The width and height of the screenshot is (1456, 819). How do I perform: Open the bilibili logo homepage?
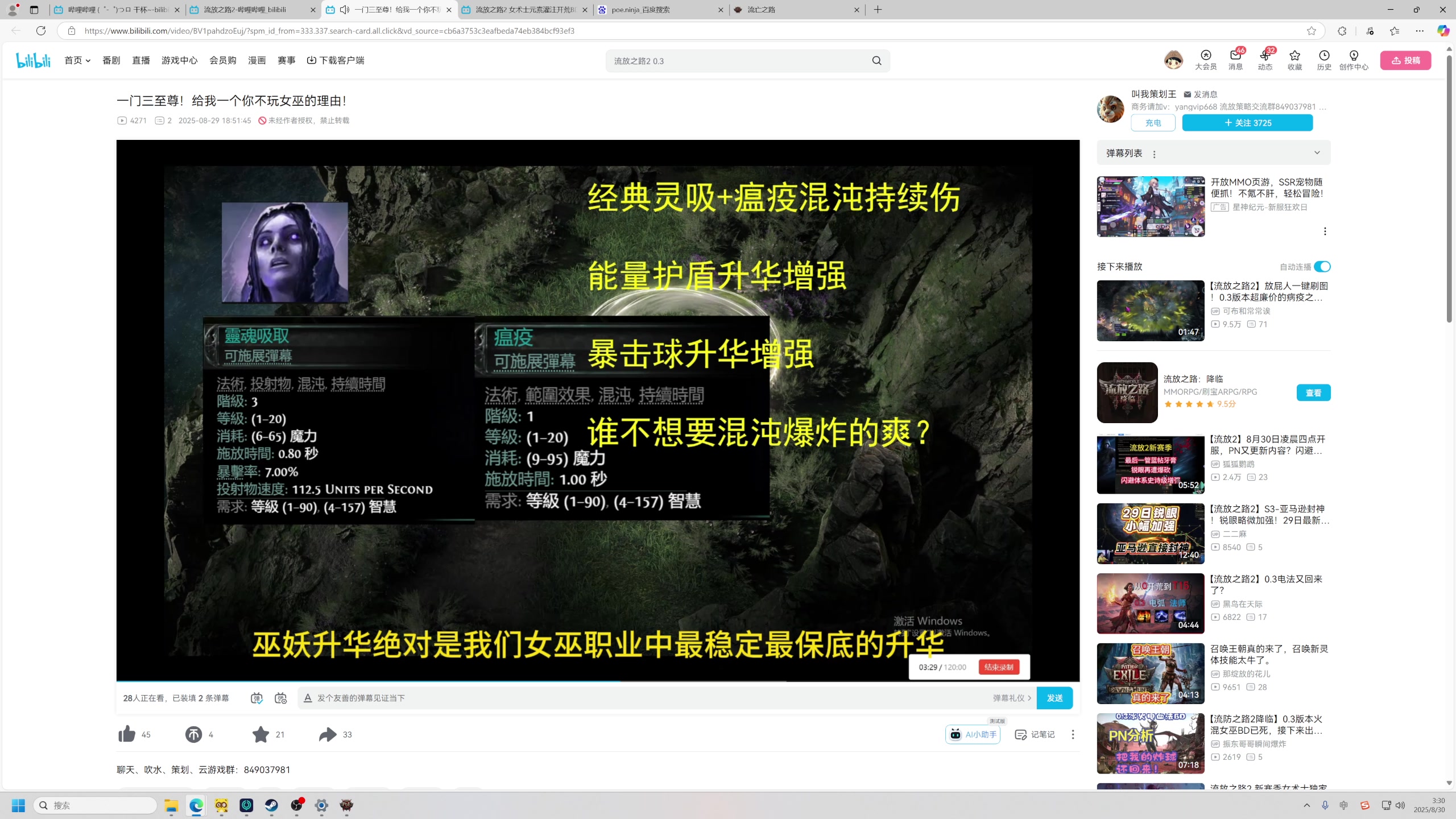(x=33, y=60)
